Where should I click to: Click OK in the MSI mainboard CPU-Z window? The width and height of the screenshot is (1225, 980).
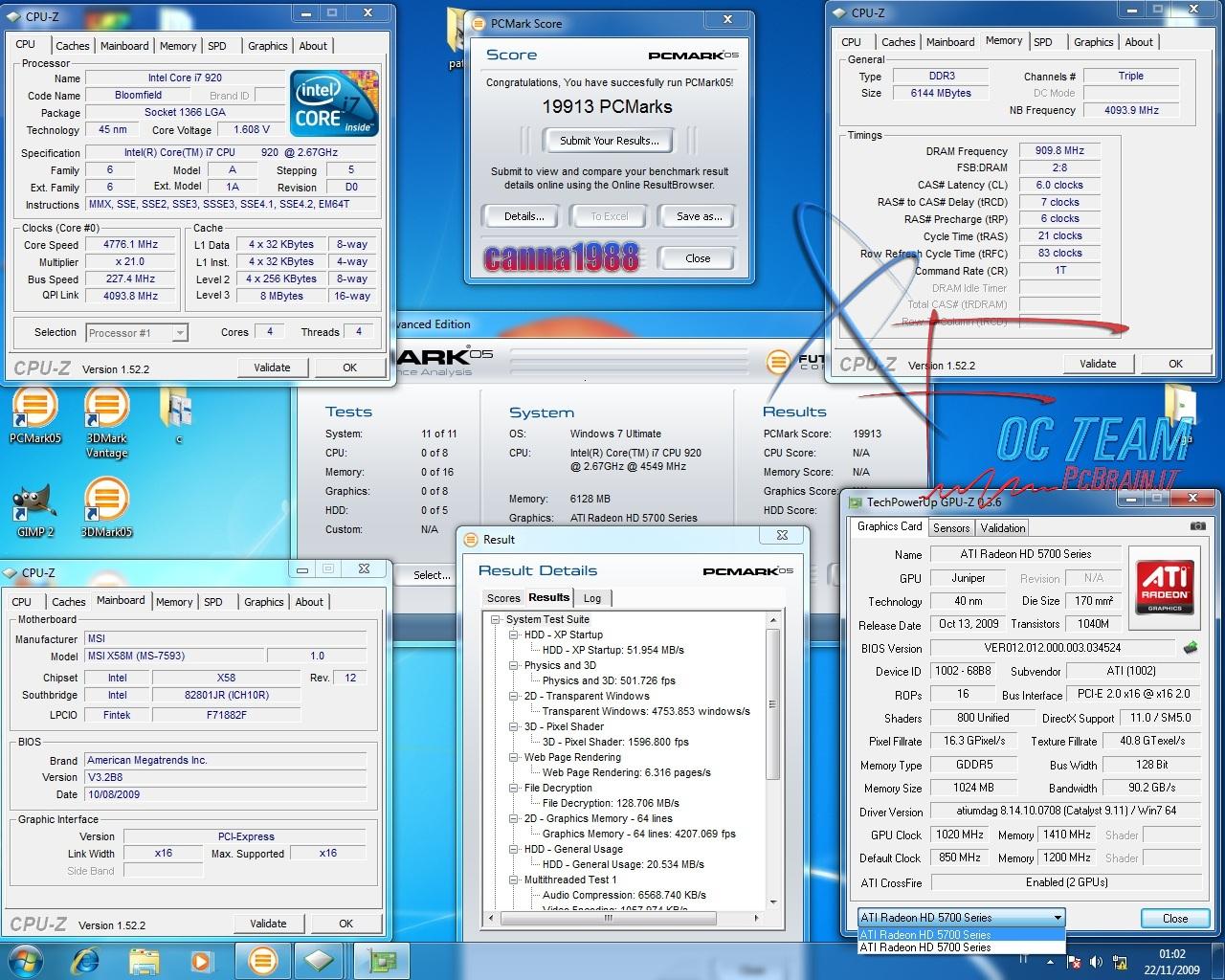click(346, 924)
